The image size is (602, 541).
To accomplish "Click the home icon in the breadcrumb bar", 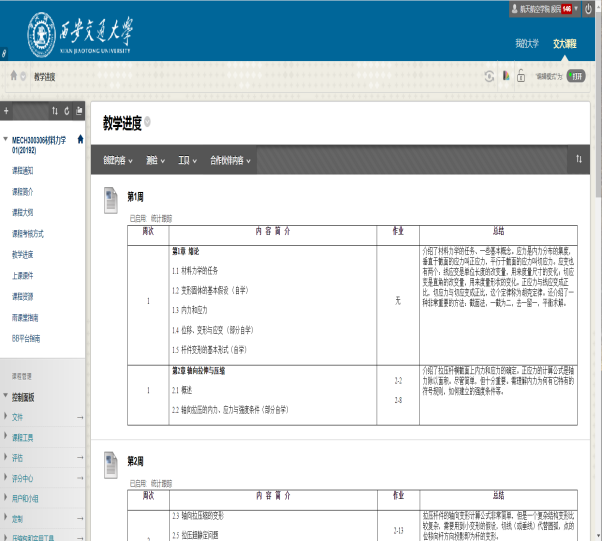I will (13, 76).
